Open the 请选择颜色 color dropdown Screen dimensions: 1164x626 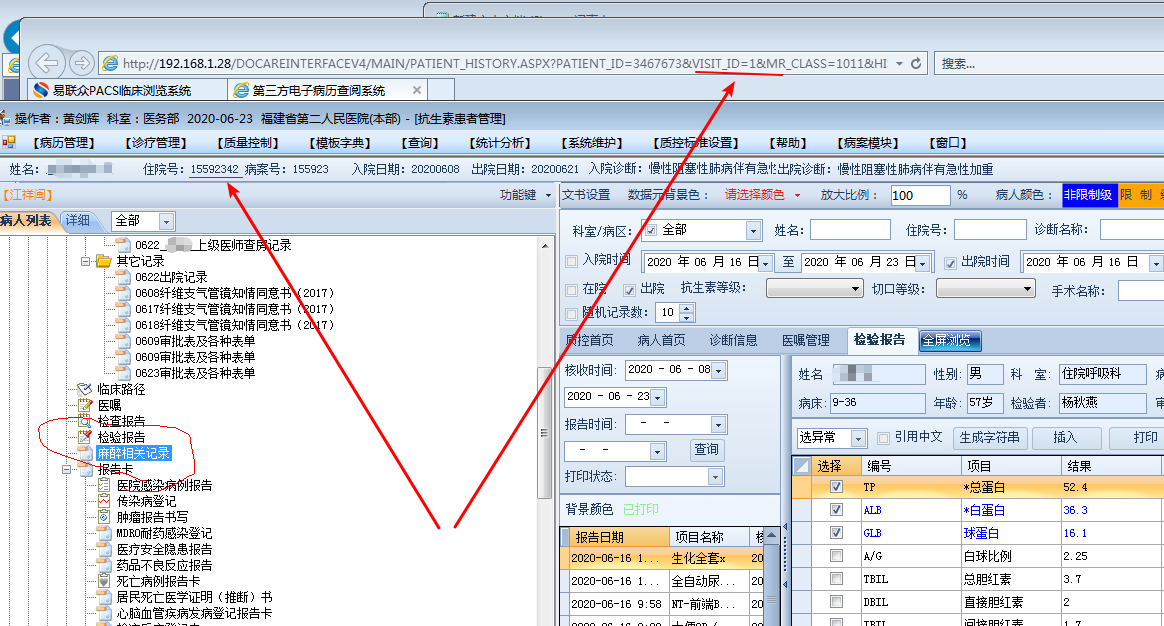pos(797,195)
